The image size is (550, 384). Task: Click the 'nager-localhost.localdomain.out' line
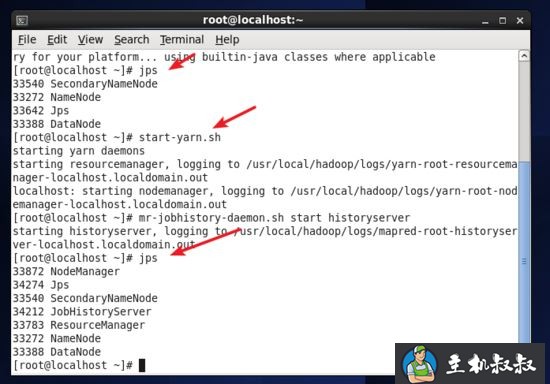[x=110, y=177]
